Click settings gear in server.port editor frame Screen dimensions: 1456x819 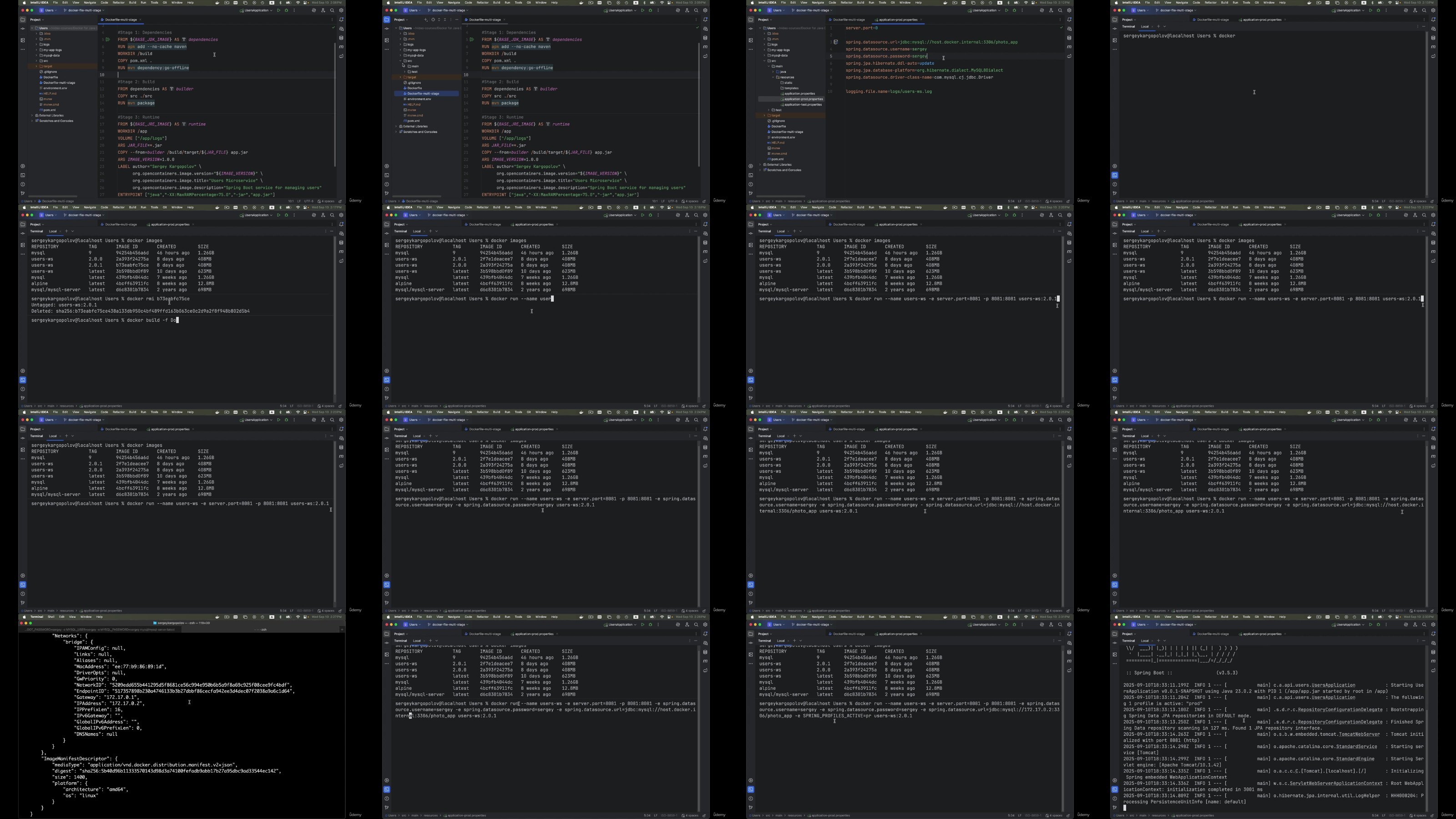(x=1069, y=10)
